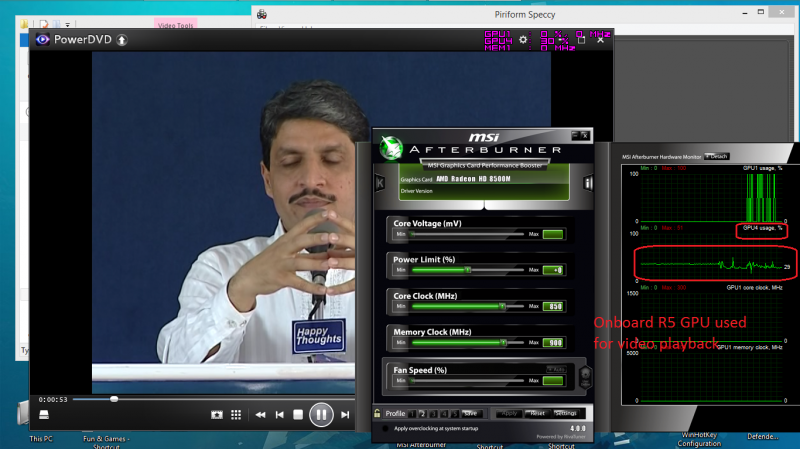This screenshot has width=800, height=449.
Task: Click the Core Clock value field 850
Action: point(553,306)
